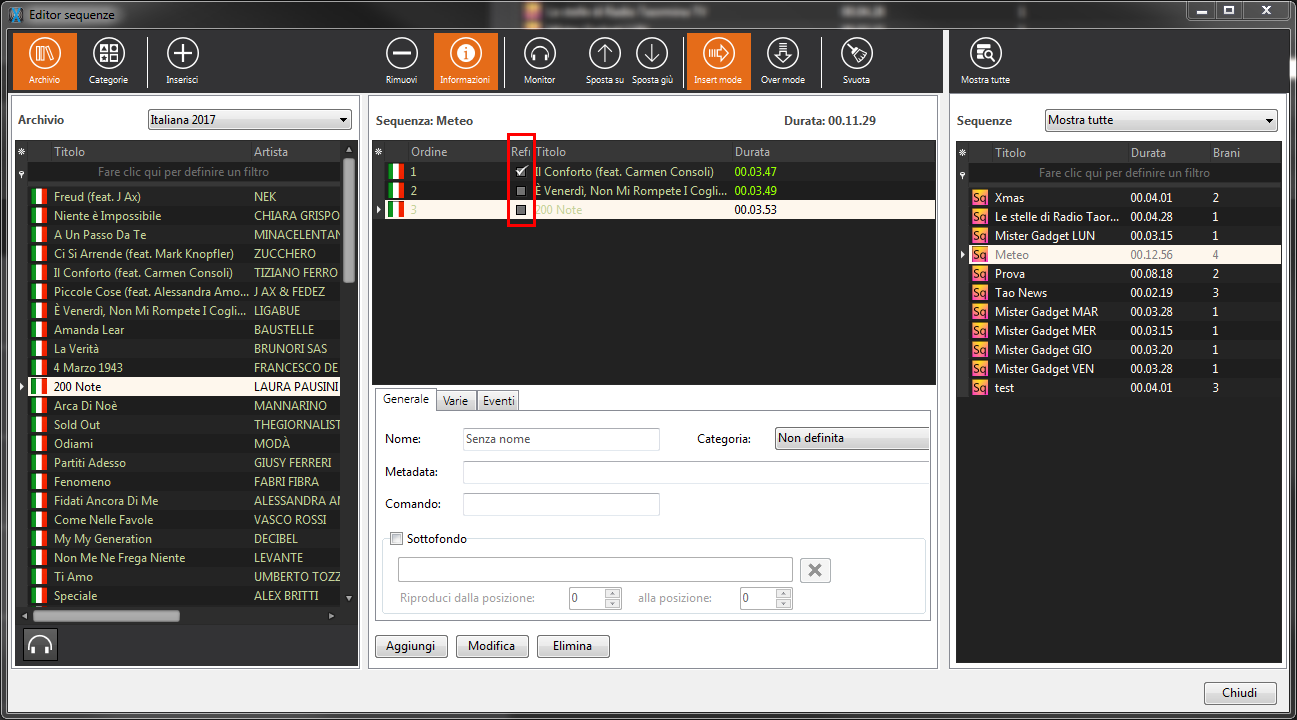Click the flag icon of sequence row 2
The image size is (1297, 720).
point(396,191)
